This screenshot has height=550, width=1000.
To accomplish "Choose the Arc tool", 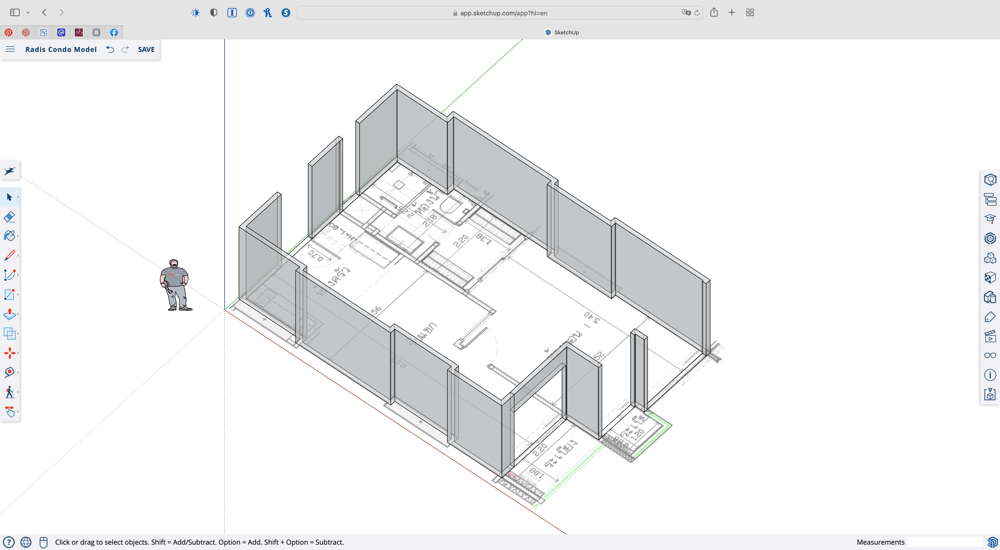I will coord(9,275).
